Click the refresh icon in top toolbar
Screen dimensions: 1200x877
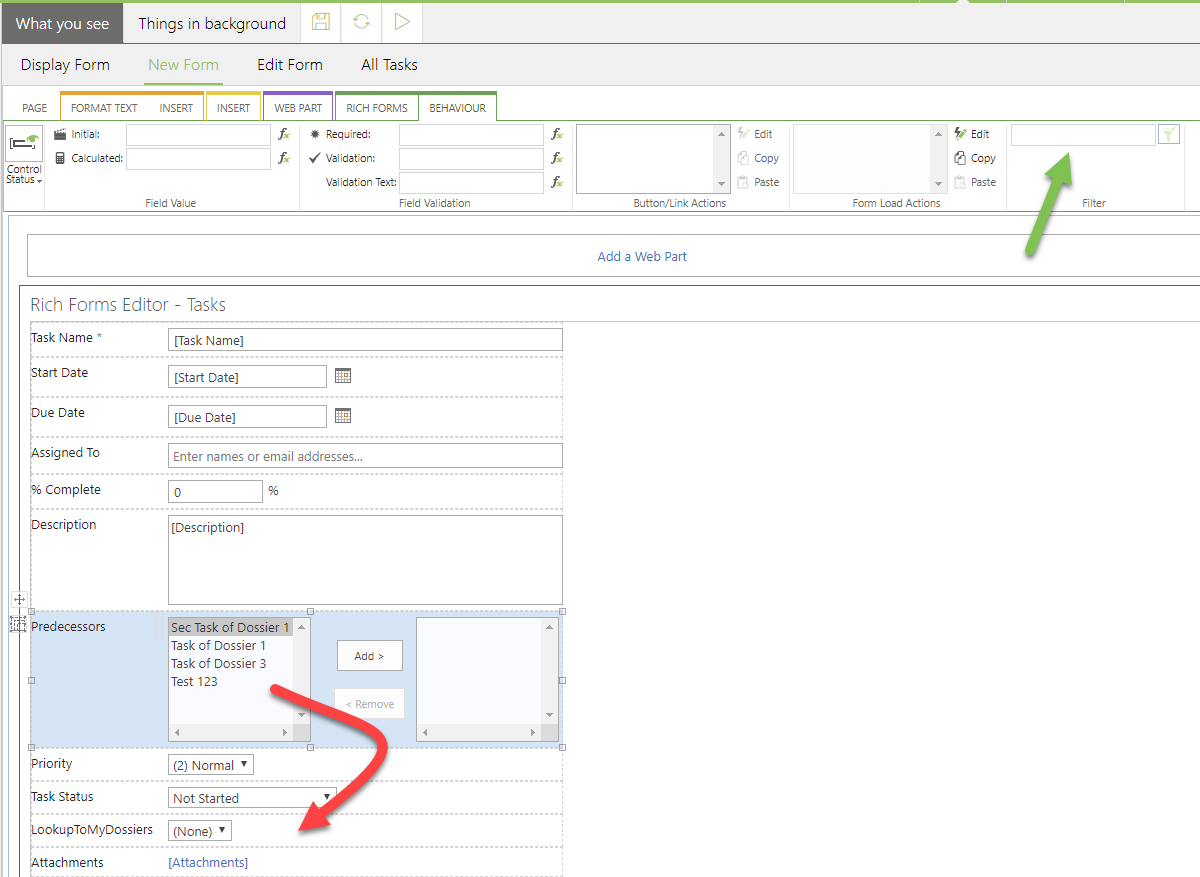(361, 22)
